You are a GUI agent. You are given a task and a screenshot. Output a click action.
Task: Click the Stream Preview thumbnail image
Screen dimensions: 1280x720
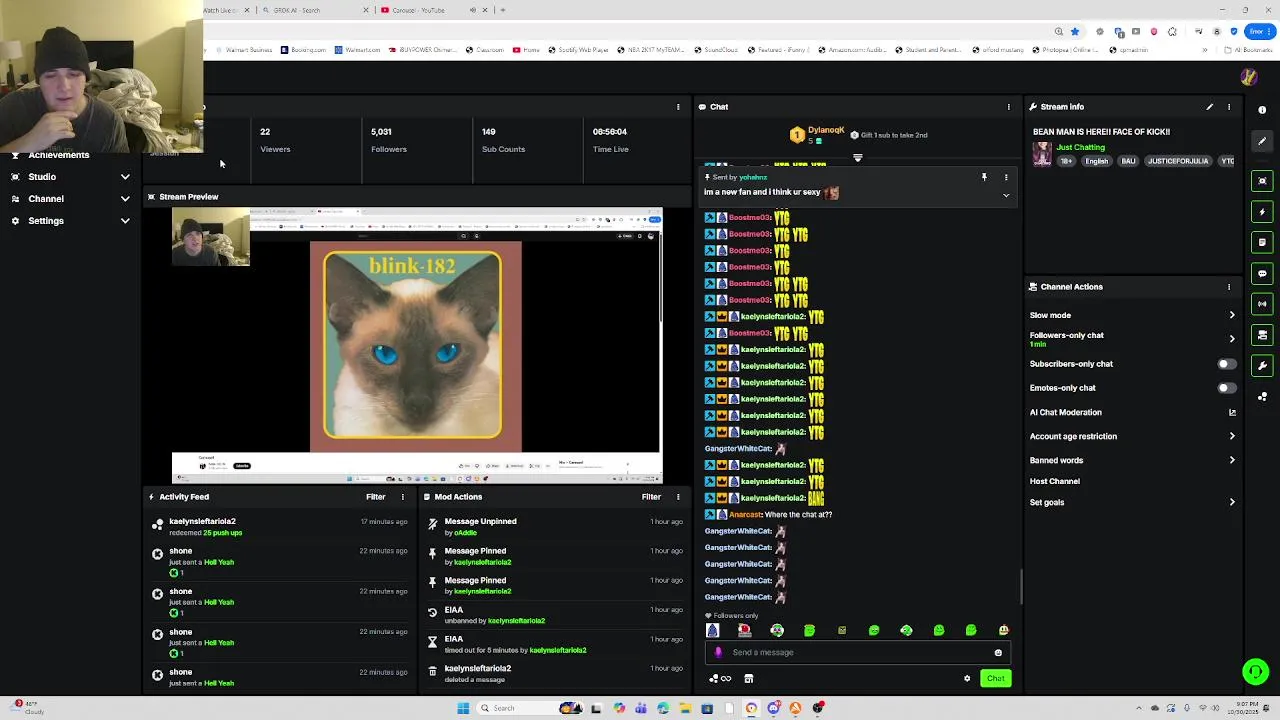click(x=416, y=346)
